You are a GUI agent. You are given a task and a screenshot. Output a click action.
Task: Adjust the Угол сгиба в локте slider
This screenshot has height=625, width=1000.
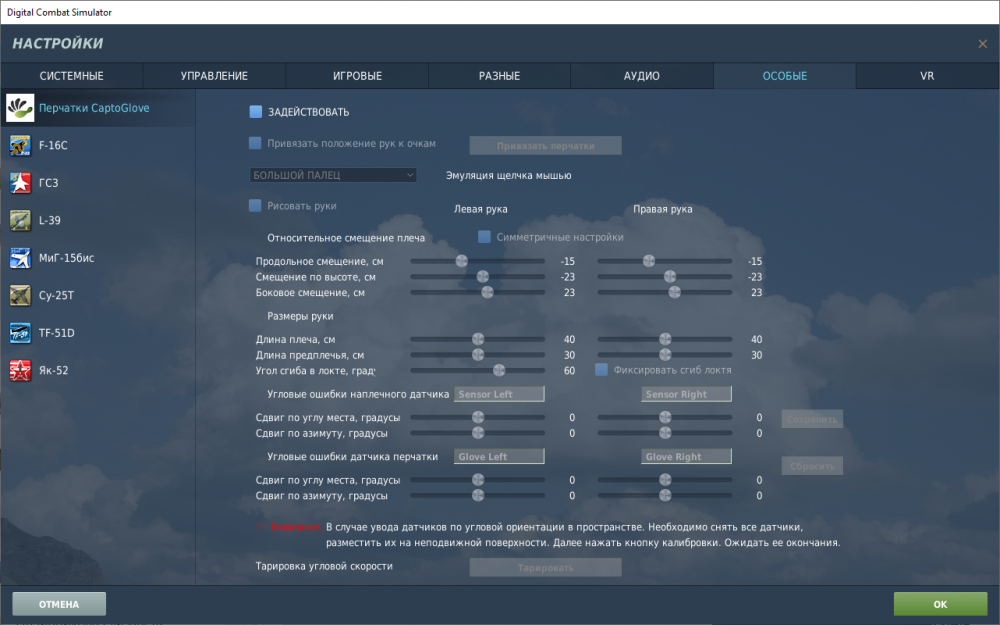(x=478, y=370)
